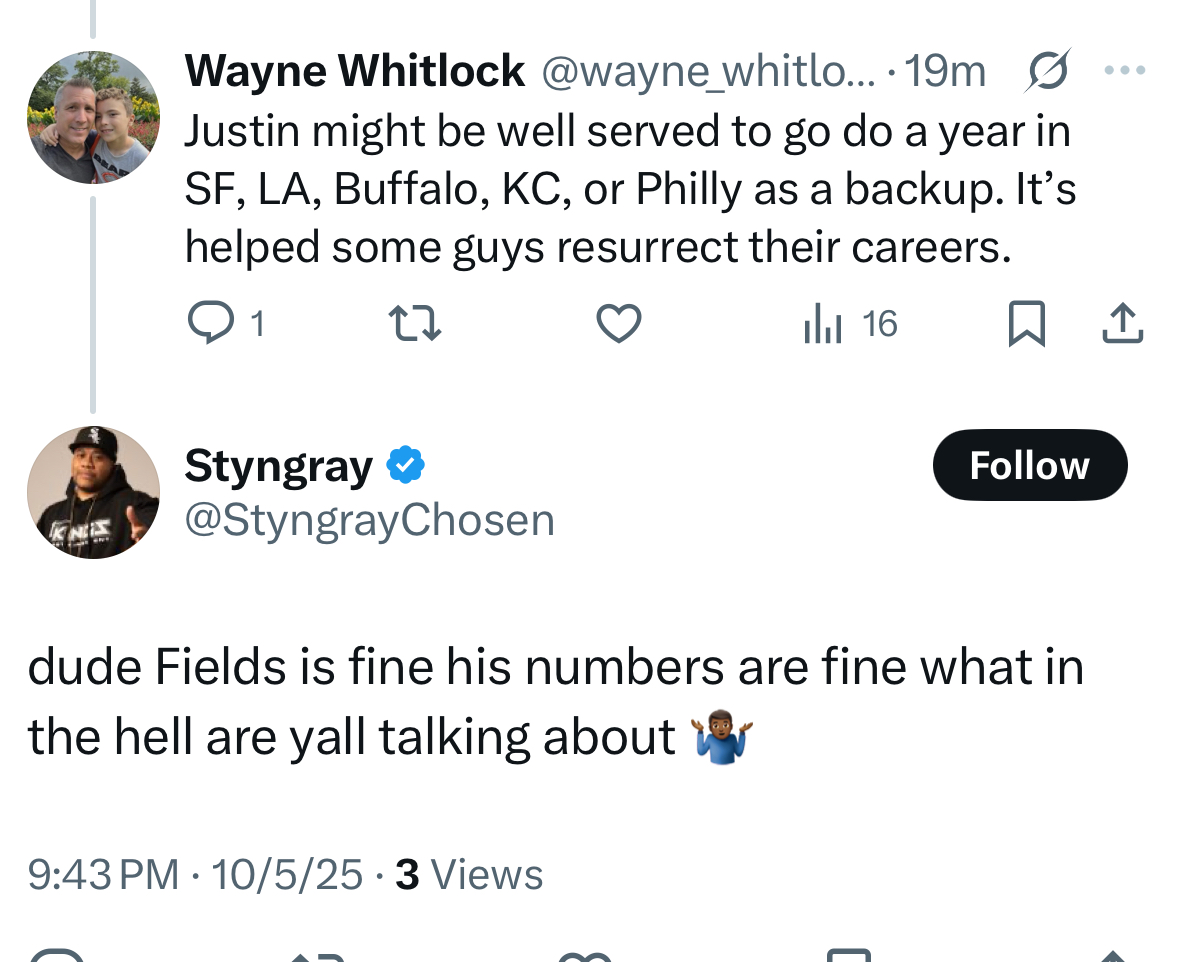Open the @StyngrayChosen handle

tap(369, 520)
